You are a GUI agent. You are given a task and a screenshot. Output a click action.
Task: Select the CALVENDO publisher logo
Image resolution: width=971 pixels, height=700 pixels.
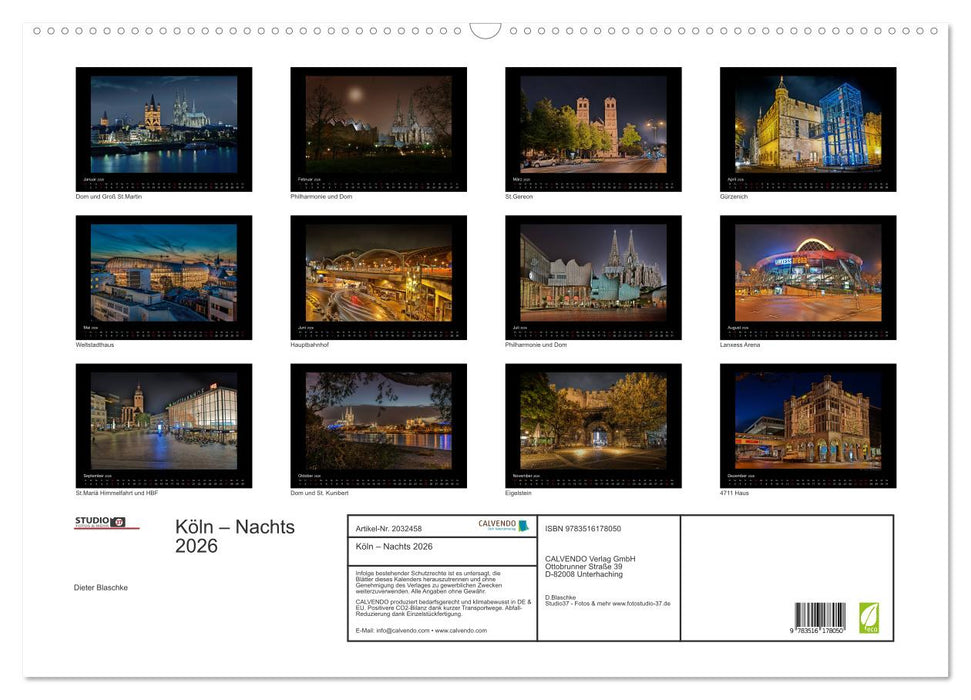pos(495,524)
